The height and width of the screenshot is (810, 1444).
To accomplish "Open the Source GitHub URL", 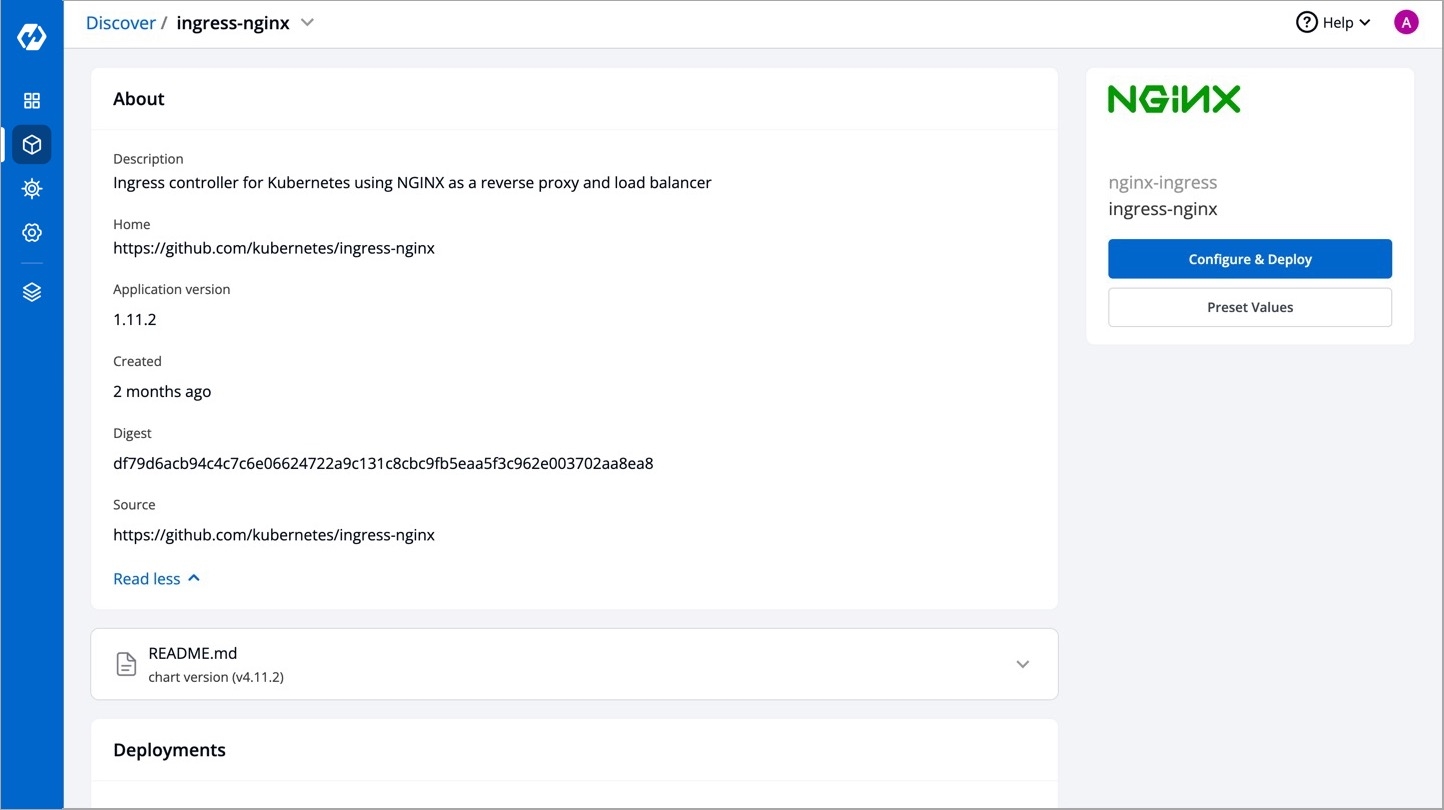I will [274, 535].
